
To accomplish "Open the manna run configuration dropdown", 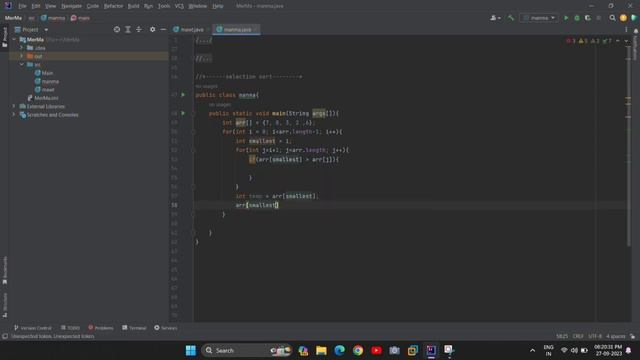I will point(539,18).
